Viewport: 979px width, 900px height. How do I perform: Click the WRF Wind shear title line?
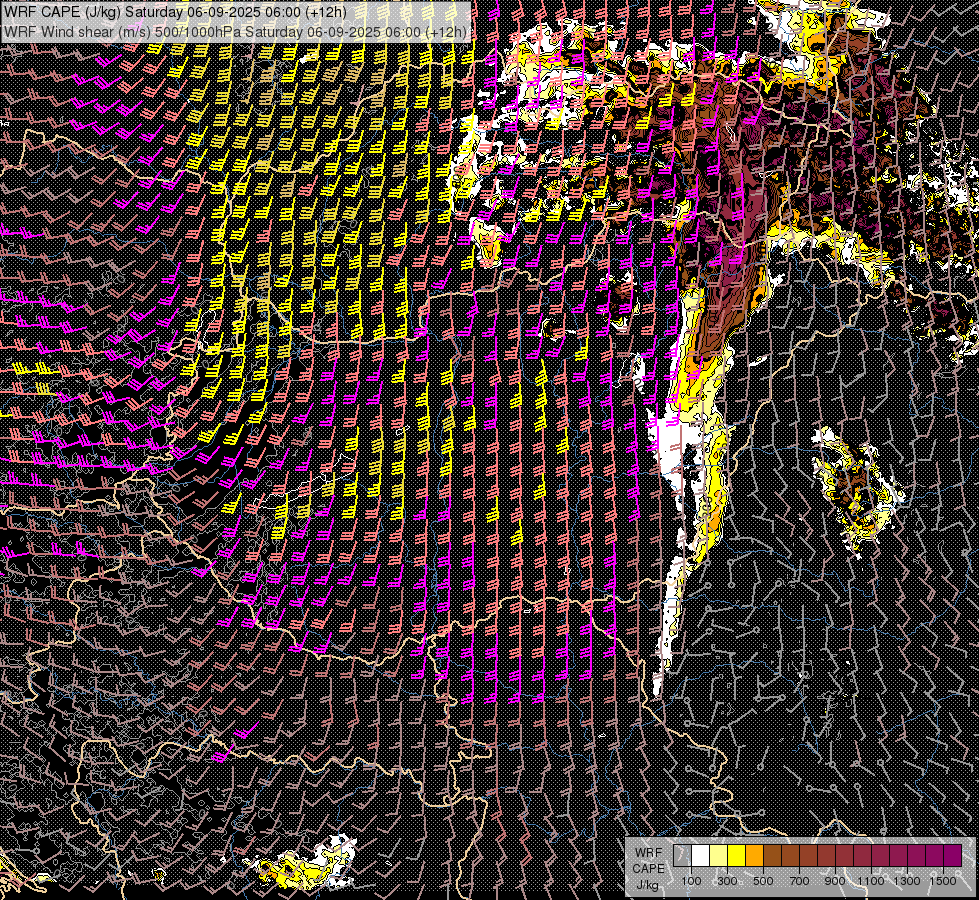click(235, 32)
